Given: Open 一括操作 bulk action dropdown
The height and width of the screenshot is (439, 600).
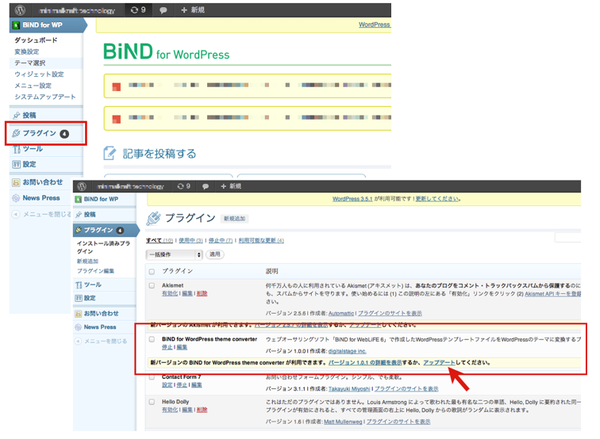Looking at the screenshot, I should tap(174, 255).
